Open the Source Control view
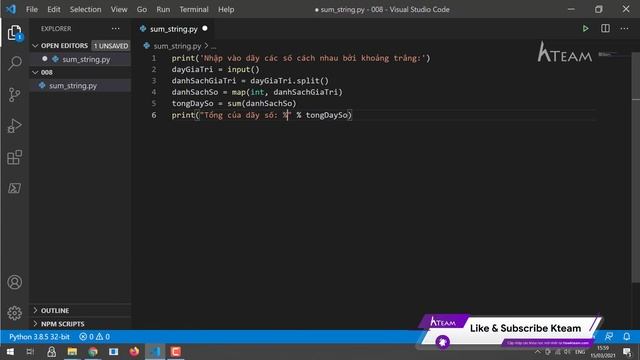The height and width of the screenshot is (360, 640). pos(15,95)
